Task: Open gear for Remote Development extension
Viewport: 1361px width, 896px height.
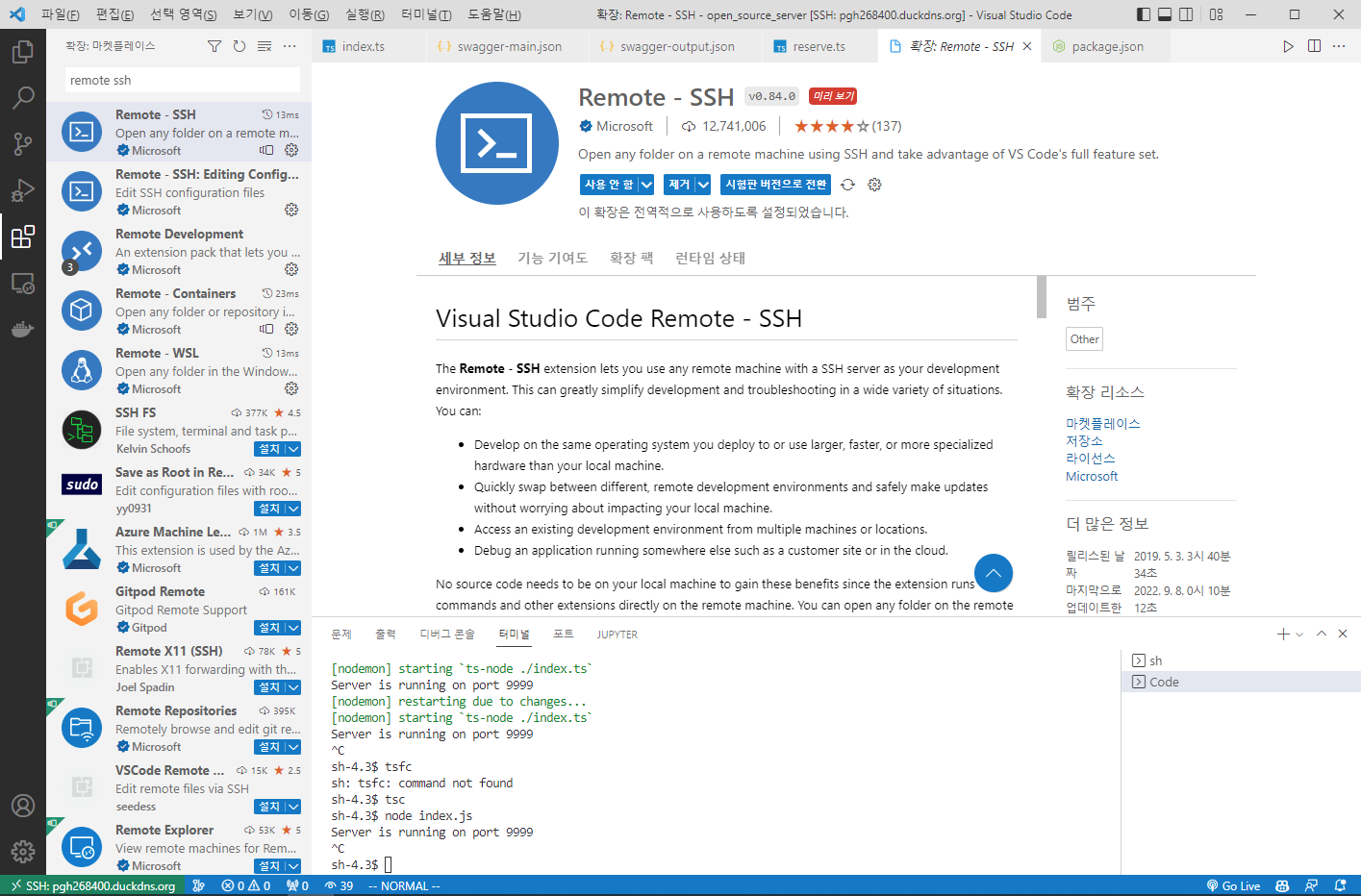Action: tap(291, 269)
